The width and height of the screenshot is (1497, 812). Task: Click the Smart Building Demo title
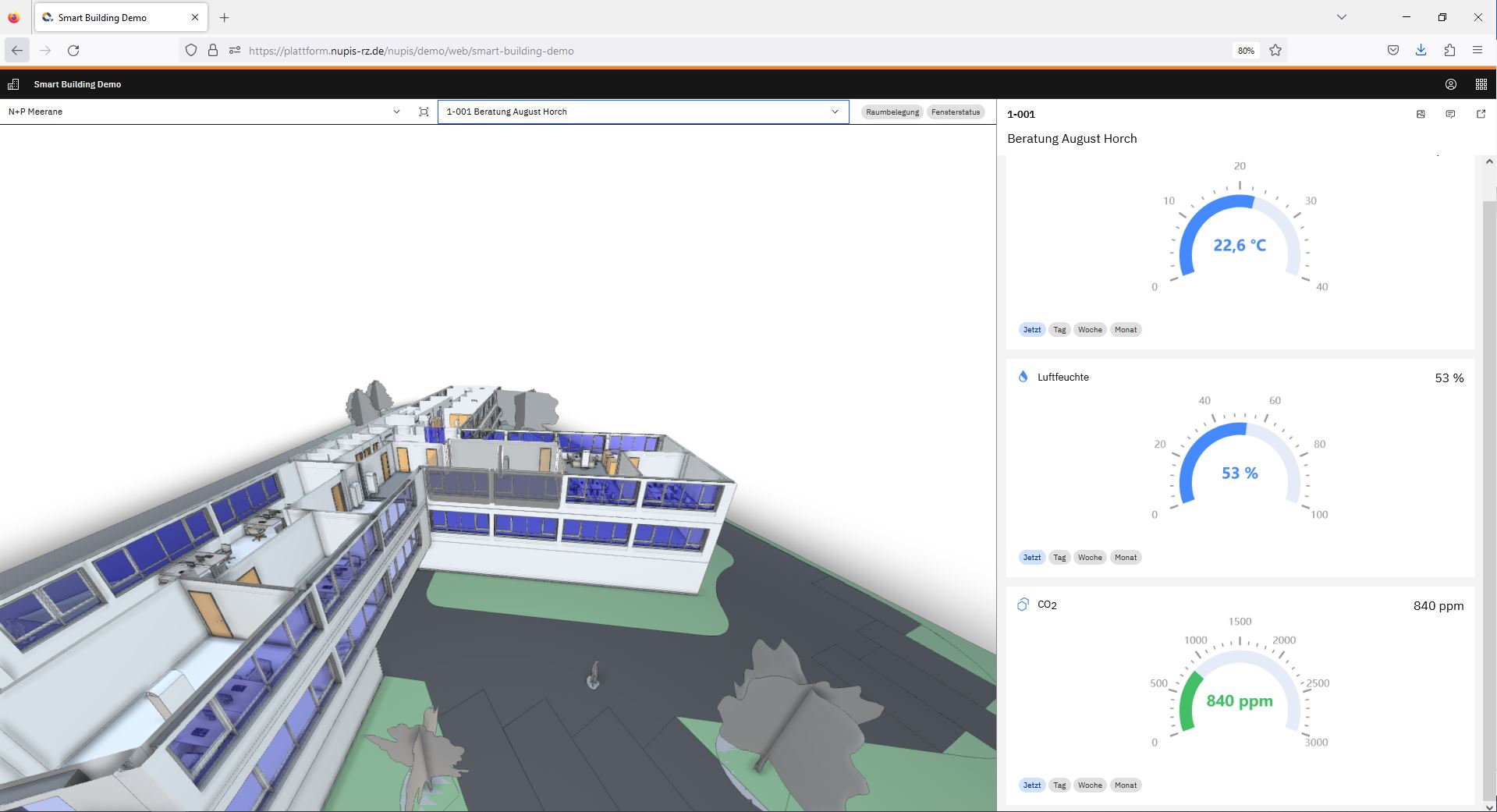tap(77, 84)
